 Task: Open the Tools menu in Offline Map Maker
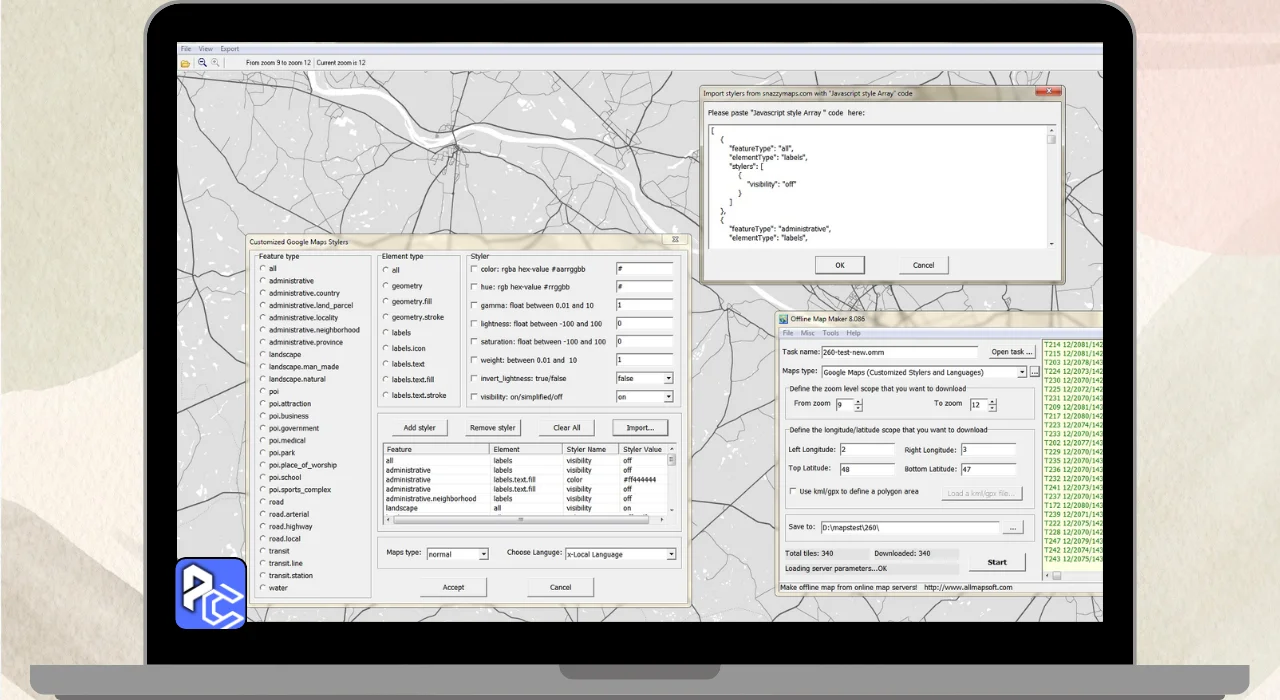click(x=830, y=333)
